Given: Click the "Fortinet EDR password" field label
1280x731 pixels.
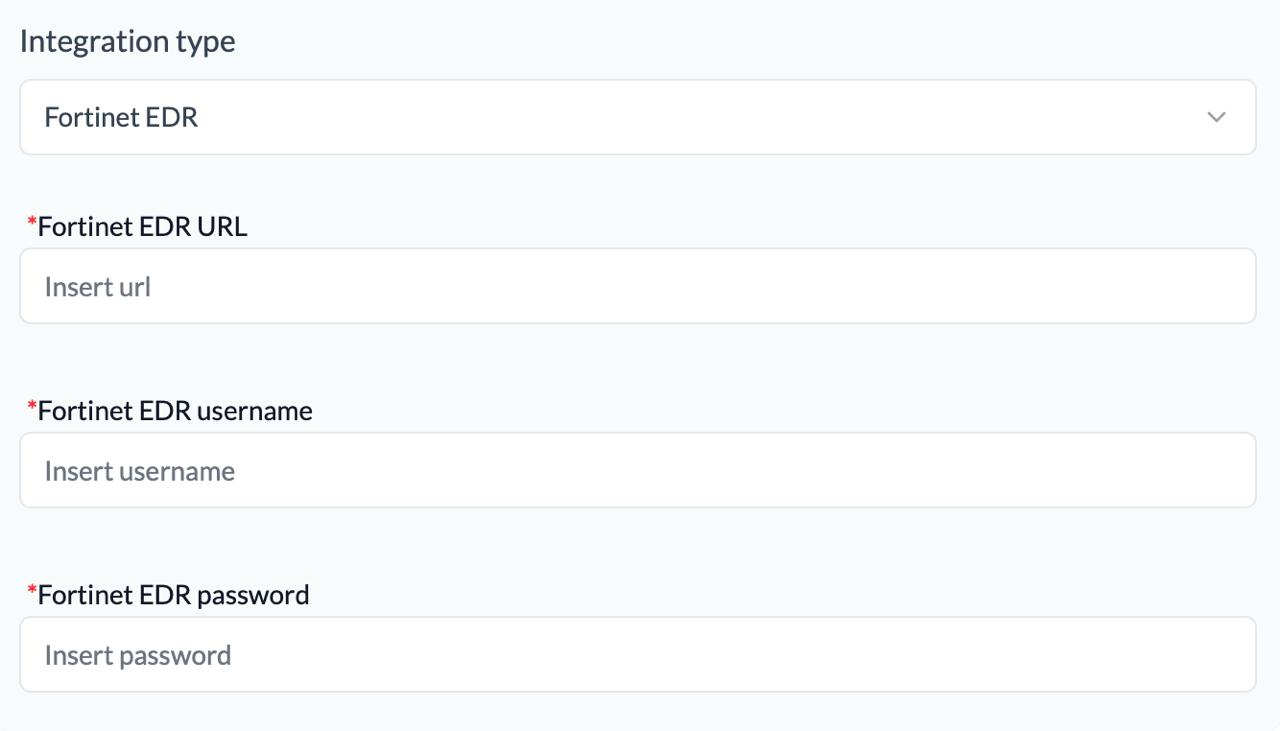Looking at the screenshot, I should 173,595.
